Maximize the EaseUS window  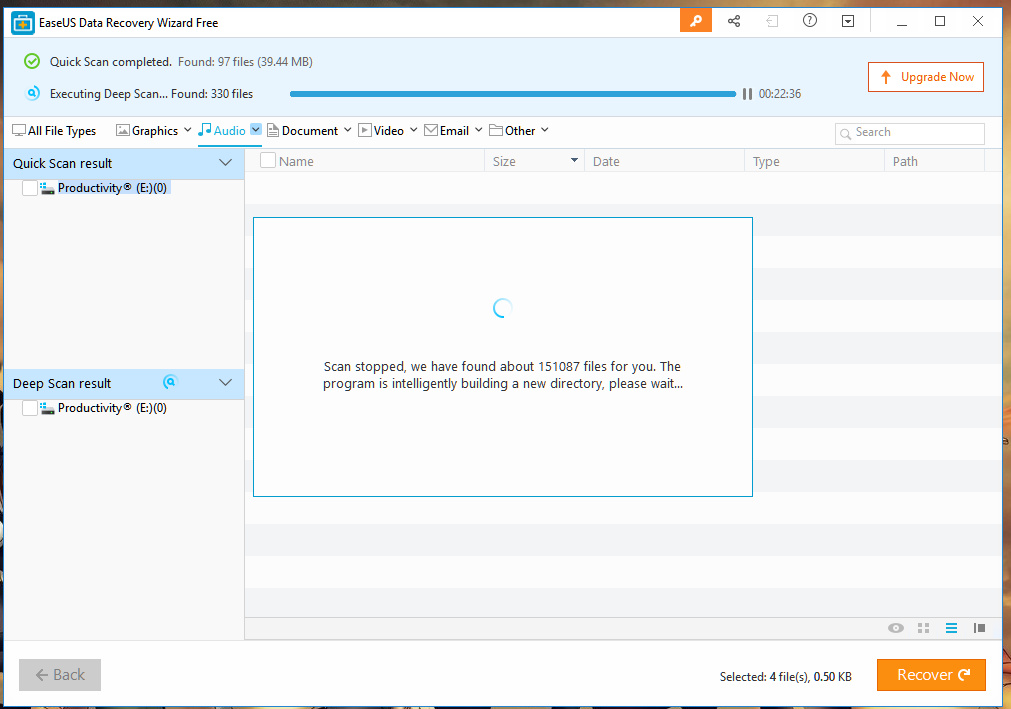coord(940,21)
